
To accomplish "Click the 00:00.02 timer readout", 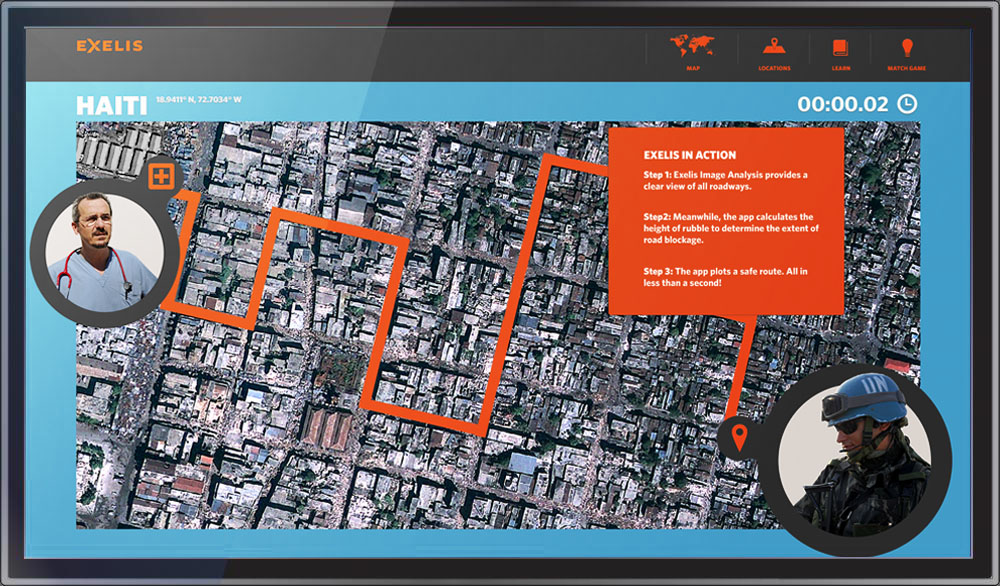I will click(842, 104).
